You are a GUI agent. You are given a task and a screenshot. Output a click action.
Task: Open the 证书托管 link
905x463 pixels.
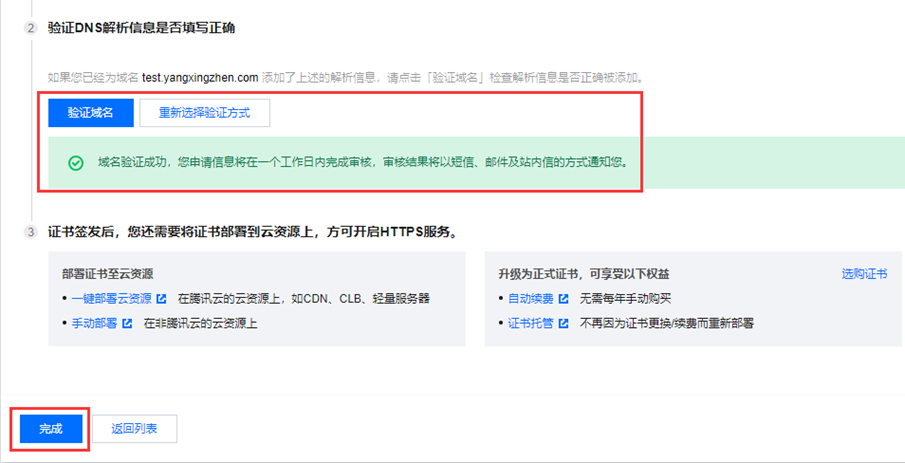pos(530,323)
